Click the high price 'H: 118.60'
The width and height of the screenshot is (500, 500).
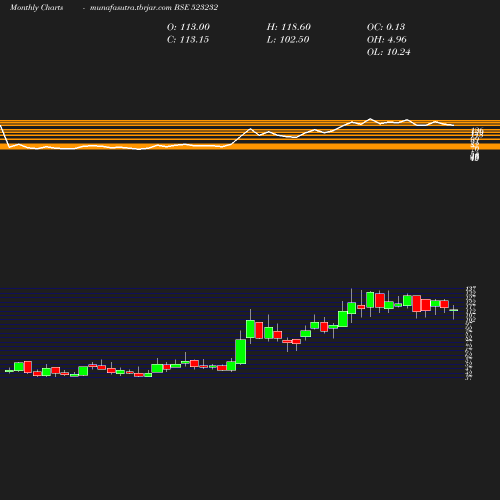289,27
